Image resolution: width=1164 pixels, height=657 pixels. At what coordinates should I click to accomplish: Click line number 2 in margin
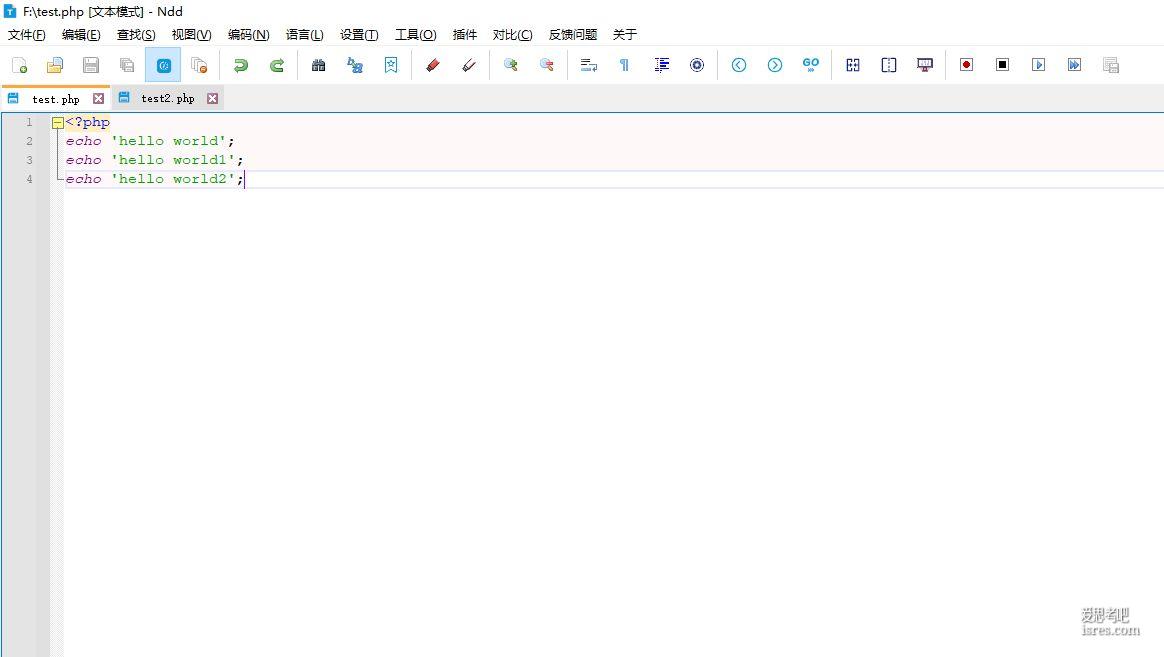pyautogui.click(x=30, y=141)
